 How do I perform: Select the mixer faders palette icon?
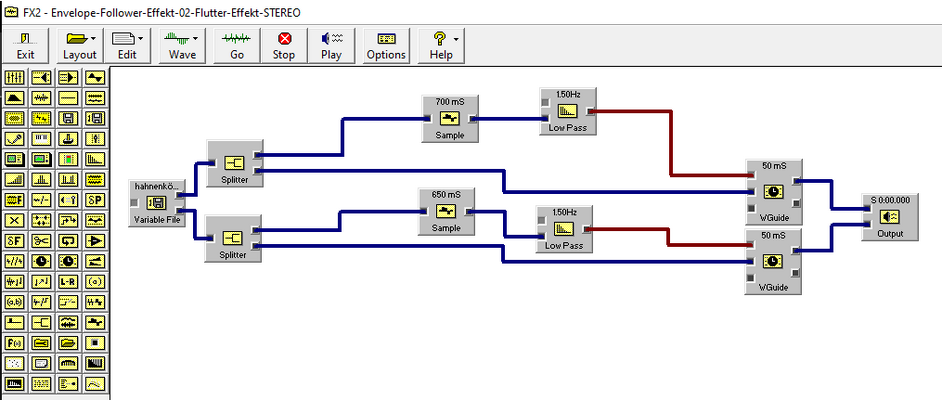coord(14,77)
